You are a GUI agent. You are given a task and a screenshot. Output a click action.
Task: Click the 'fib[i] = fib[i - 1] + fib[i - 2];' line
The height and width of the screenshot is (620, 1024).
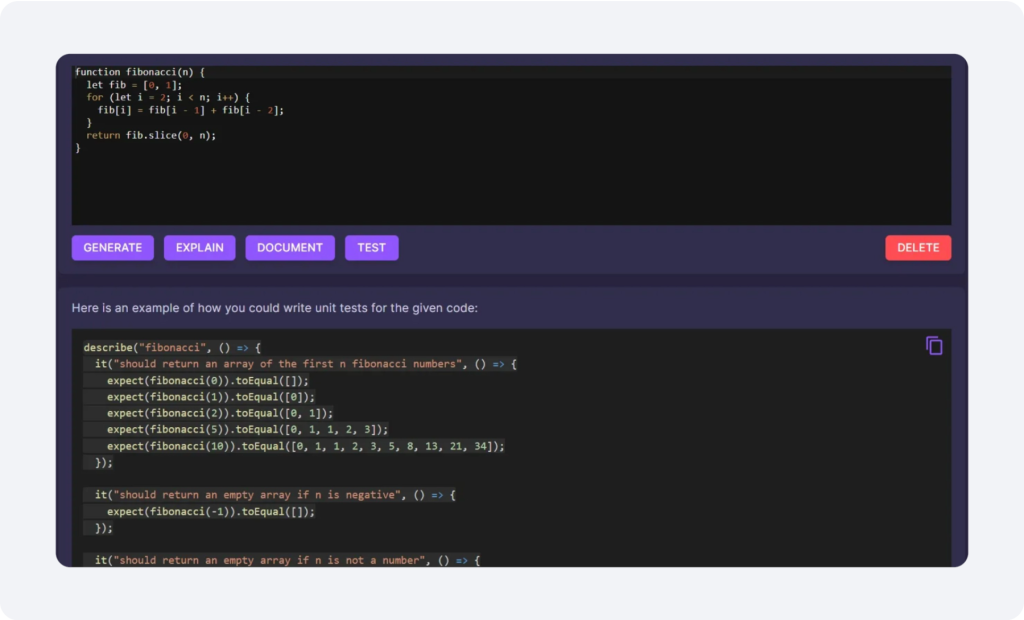(191, 110)
